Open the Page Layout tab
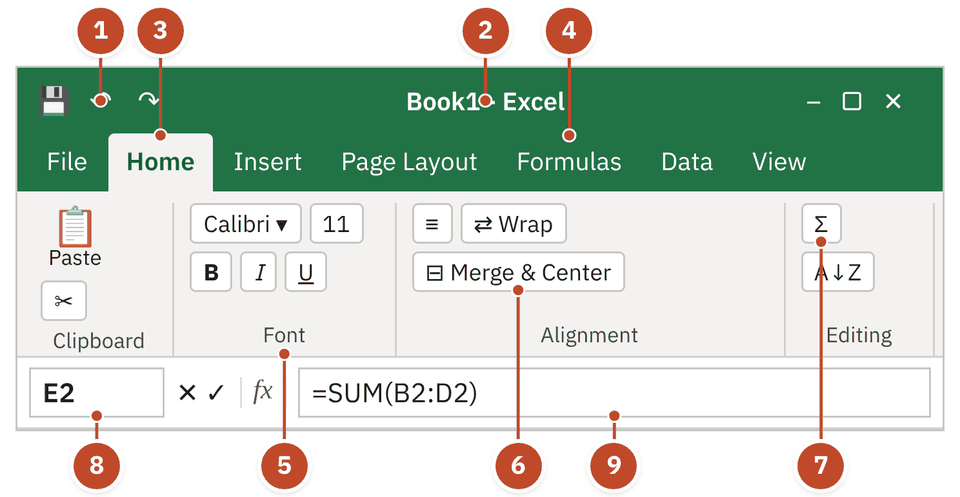This screenshot has width=960, height=497. (409, 162)
